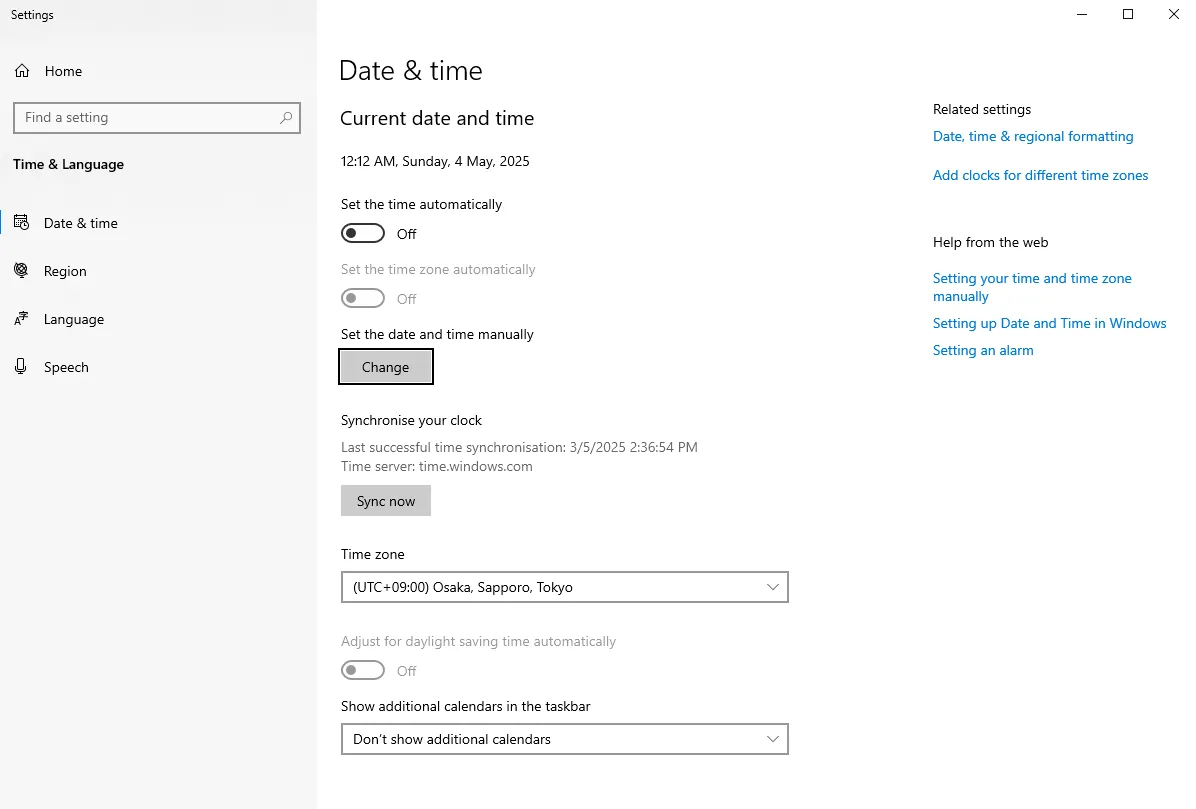Viewport: 1196px width, 809px height.
Task: Open the Time zone dropdown
Action: [x=564, y=587]
